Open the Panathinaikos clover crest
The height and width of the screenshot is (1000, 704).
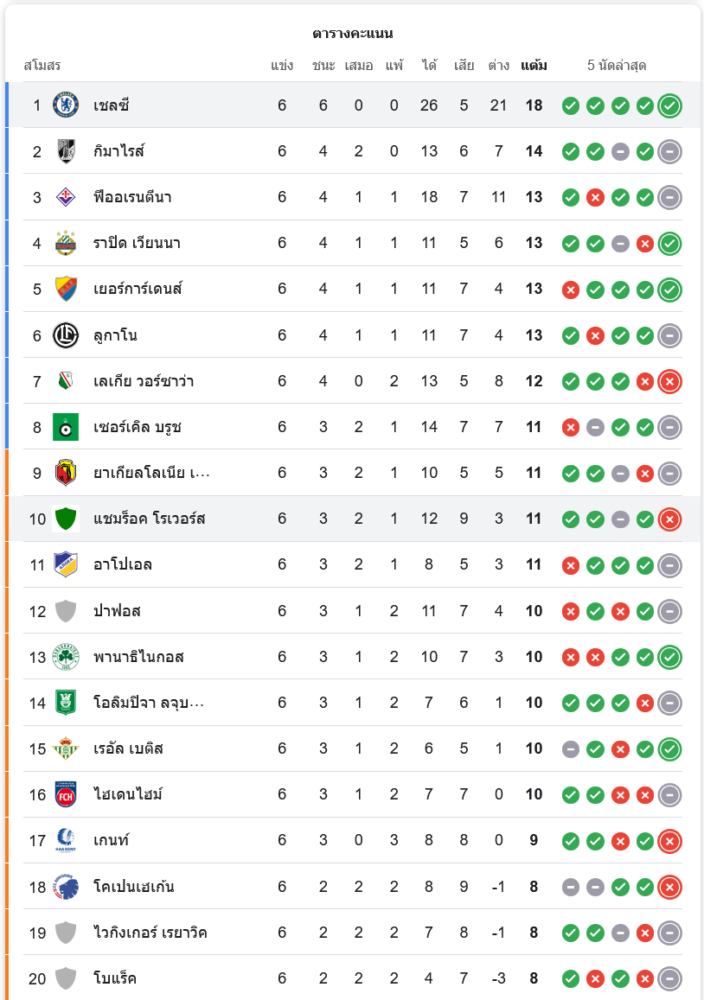tap(66, 657)
